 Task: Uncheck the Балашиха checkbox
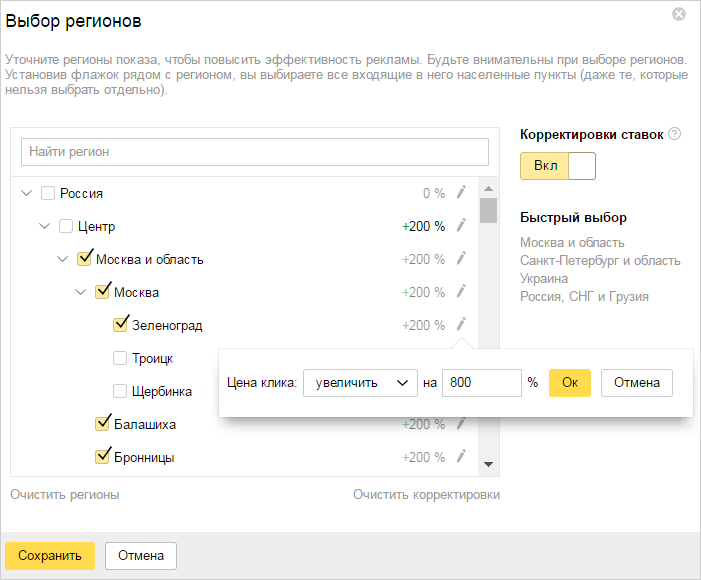(102, 423)
